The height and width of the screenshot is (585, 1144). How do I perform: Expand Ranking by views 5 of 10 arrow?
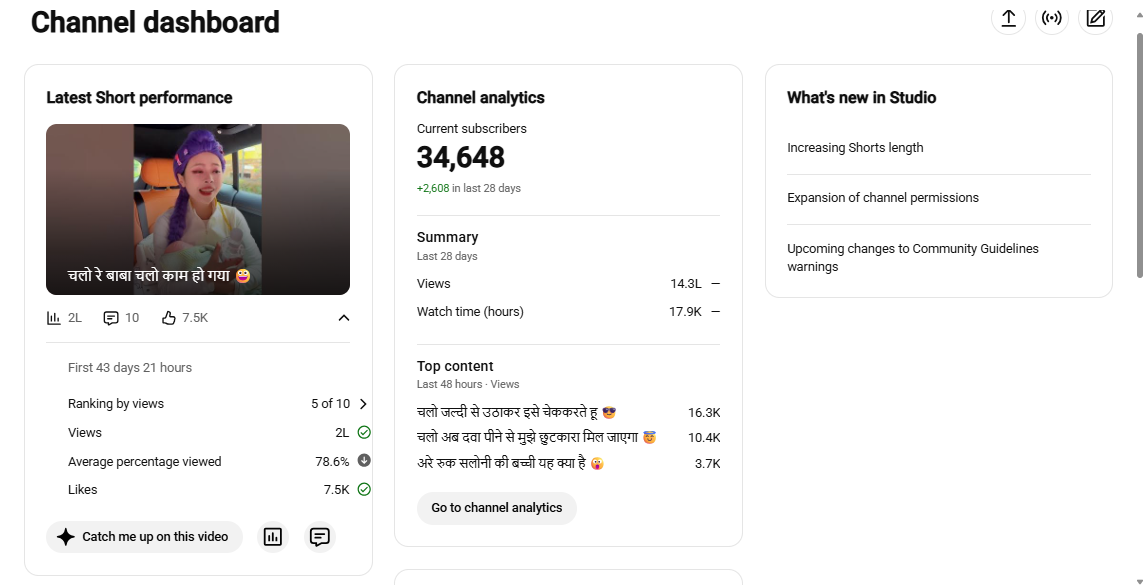click(x=363, y=404)
